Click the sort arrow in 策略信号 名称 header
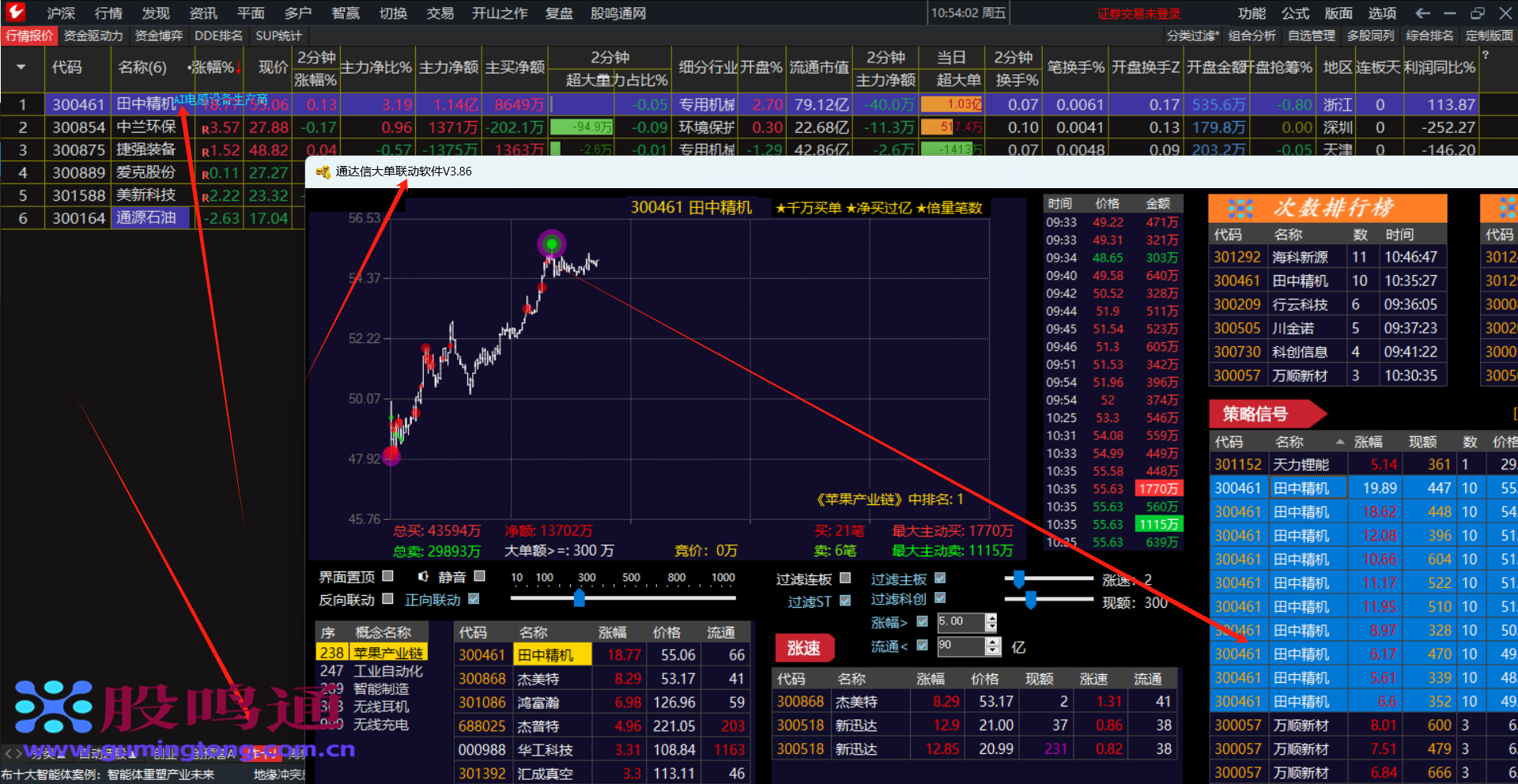 pyautogui.click(x=1339, y=442)
